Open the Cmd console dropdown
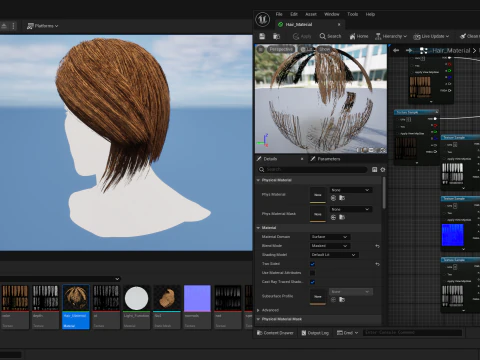This screenshot has height=360, width=480. 347,333
